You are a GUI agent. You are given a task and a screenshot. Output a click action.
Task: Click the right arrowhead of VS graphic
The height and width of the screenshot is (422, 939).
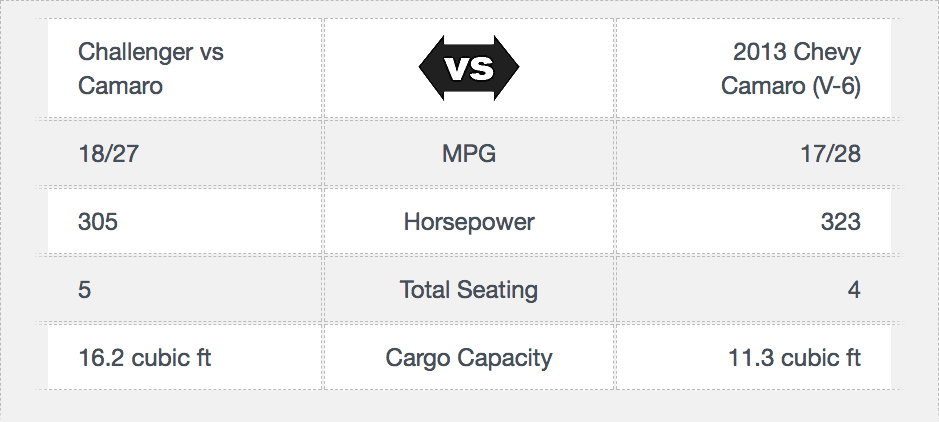click(507, 68)
